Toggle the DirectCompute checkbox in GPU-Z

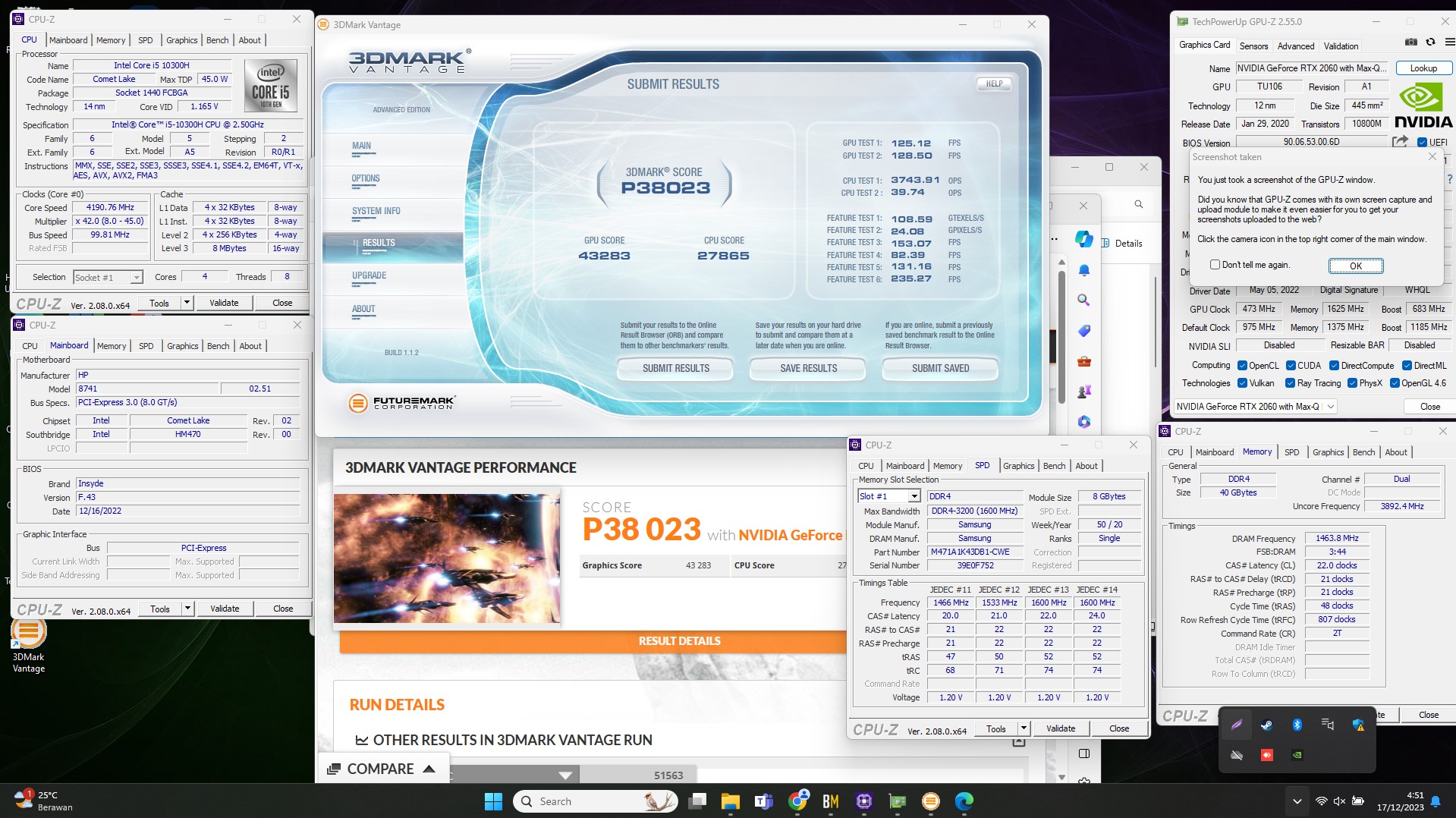(1334, 366)
